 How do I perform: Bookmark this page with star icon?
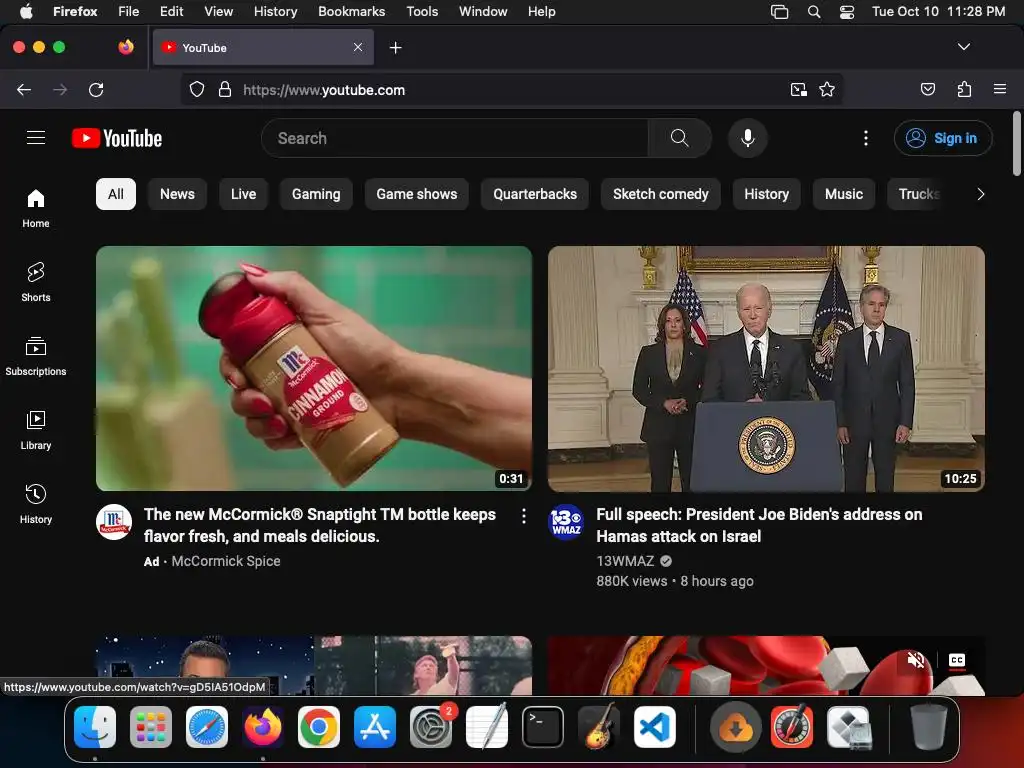click(827, 89)
